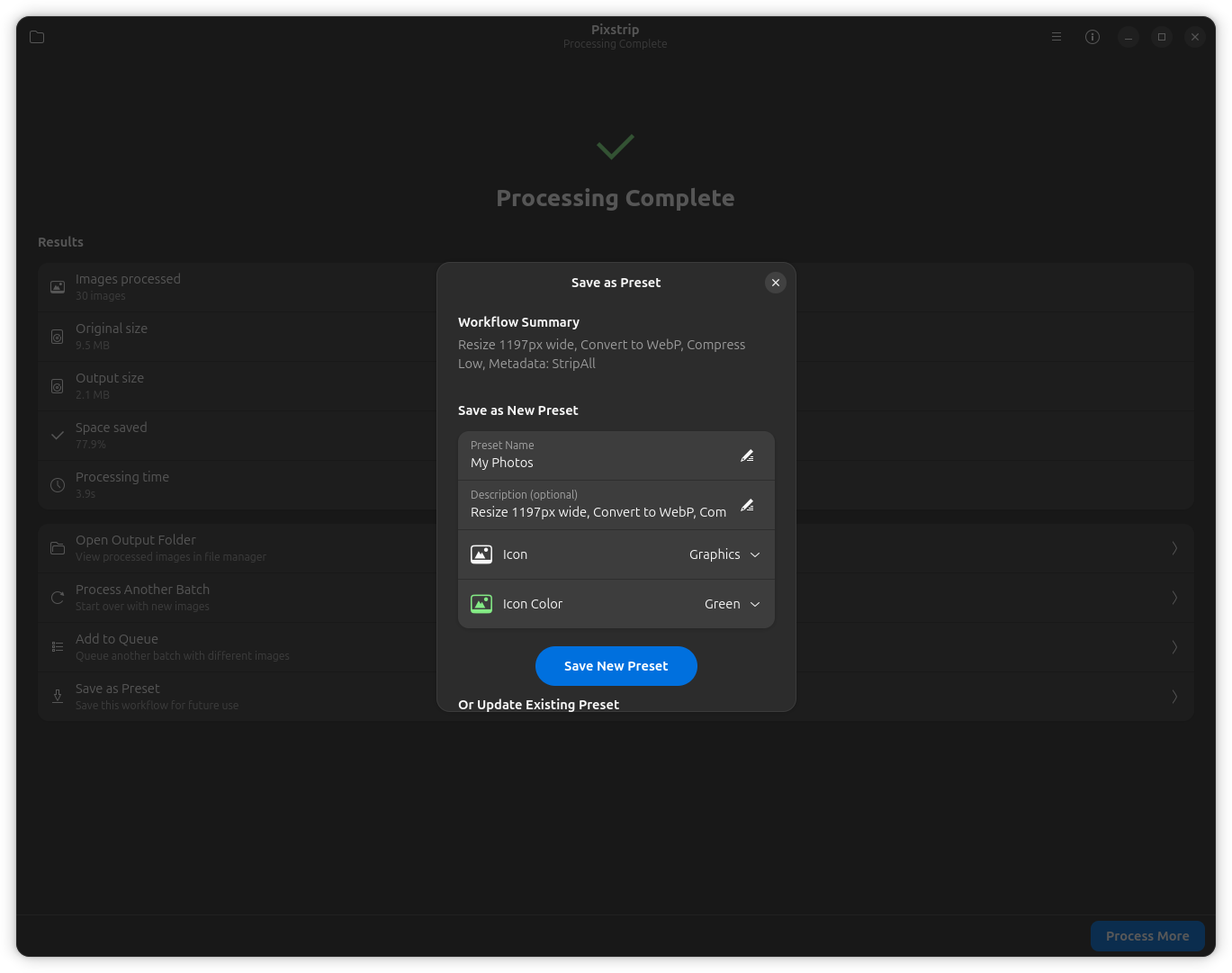This screenshot has width=1232, height=973.
Task: Click the pencil icon in the Description field
Action: pos(747,505)
